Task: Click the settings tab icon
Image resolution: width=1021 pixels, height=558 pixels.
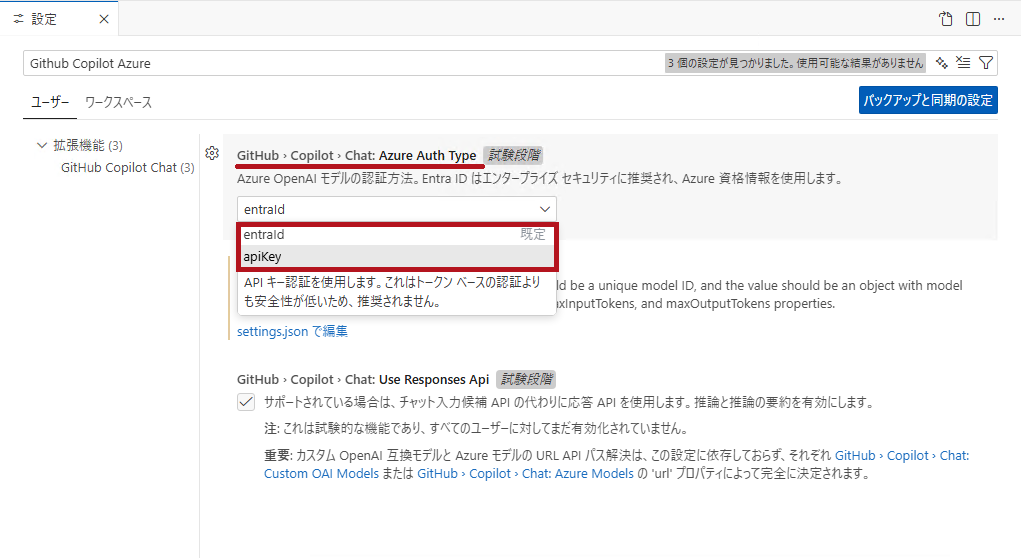Action: [x=18, y=19]
